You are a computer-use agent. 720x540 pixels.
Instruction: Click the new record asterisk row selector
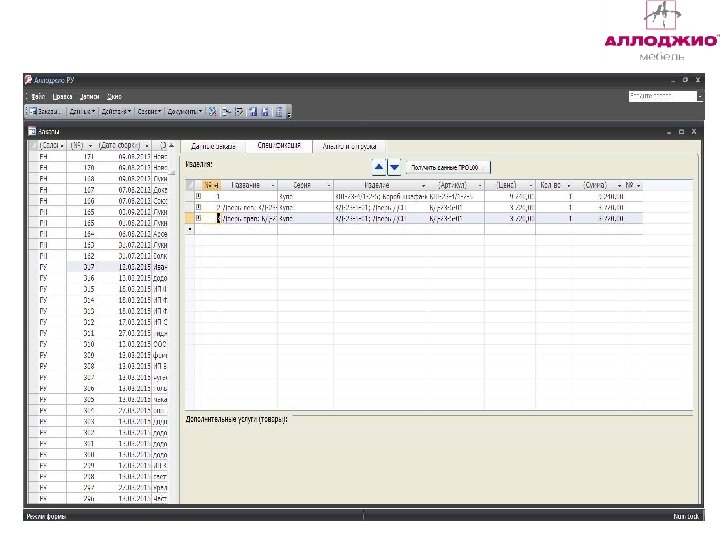190,229
